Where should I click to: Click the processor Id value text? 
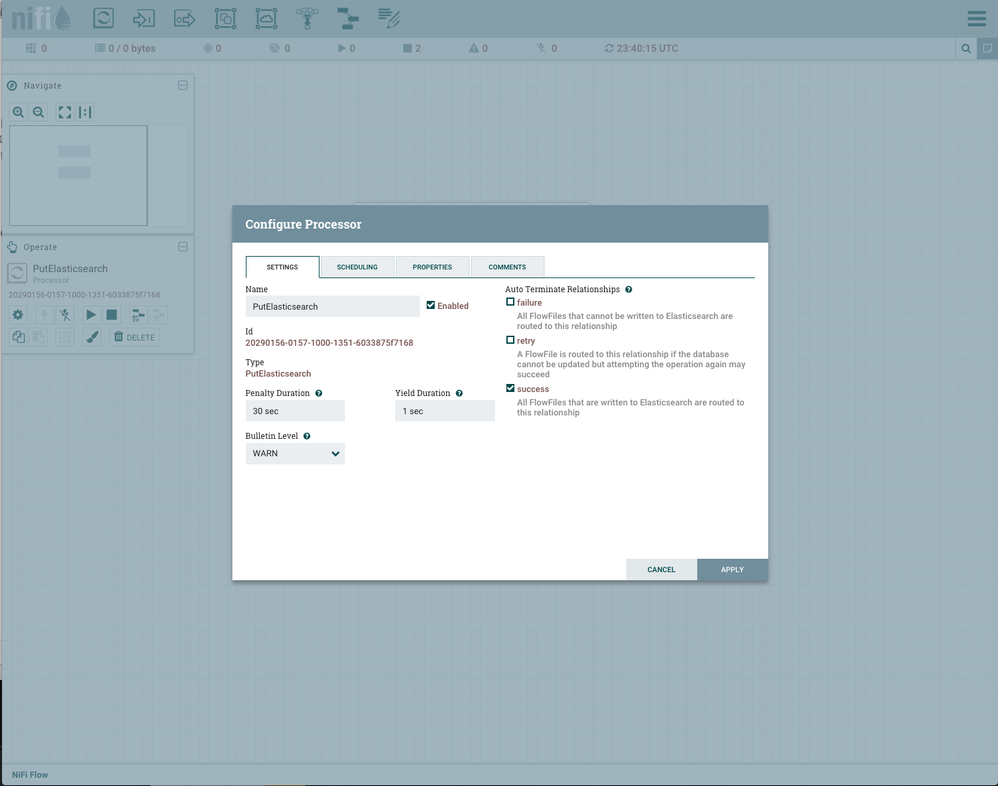[x=329, y=342]
